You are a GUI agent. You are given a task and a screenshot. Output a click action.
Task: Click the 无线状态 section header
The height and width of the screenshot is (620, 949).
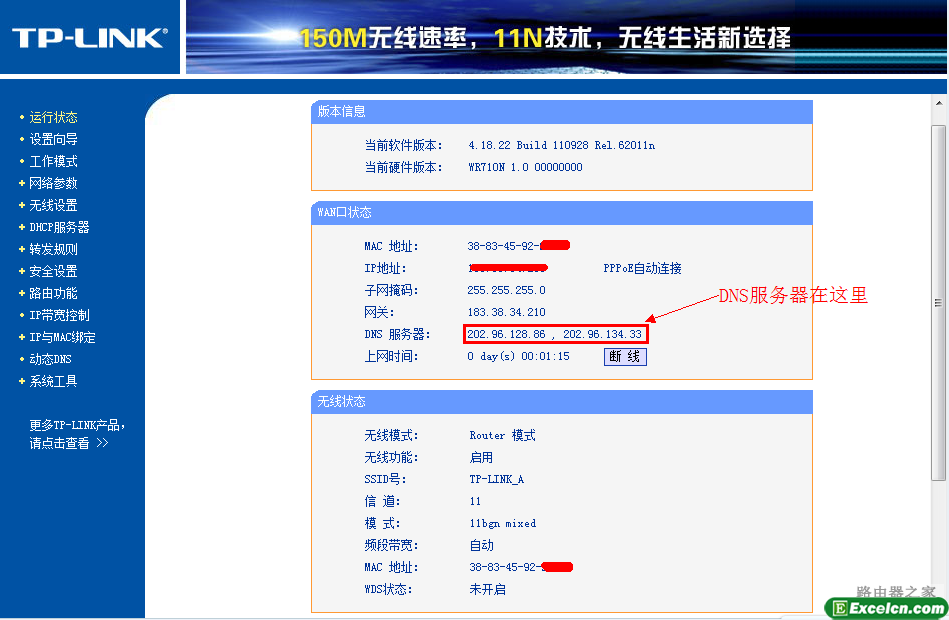[x=562, y=401]
